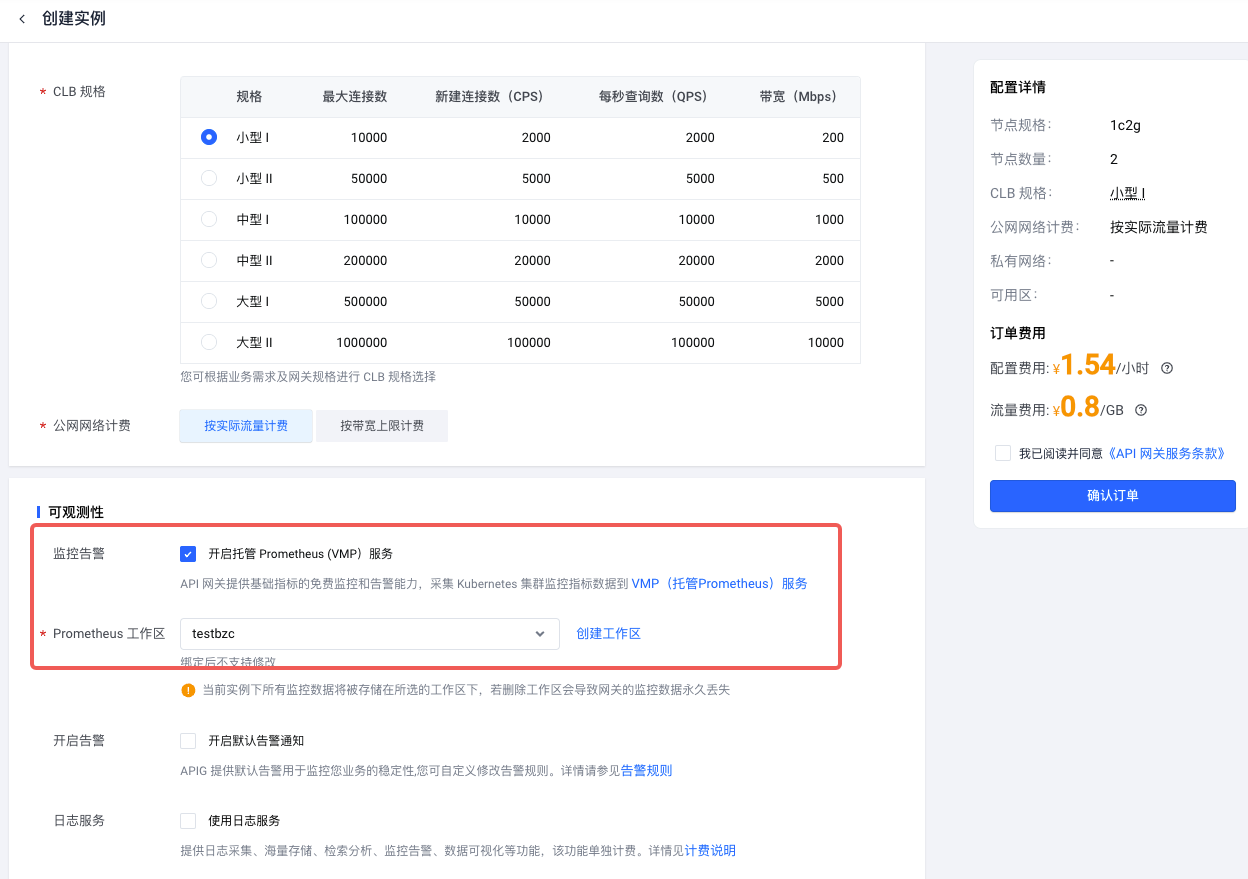Click the 带宽（Mbps） column header
The width and height of the screenshot is (1248, 879).
(x=802, y=97)
